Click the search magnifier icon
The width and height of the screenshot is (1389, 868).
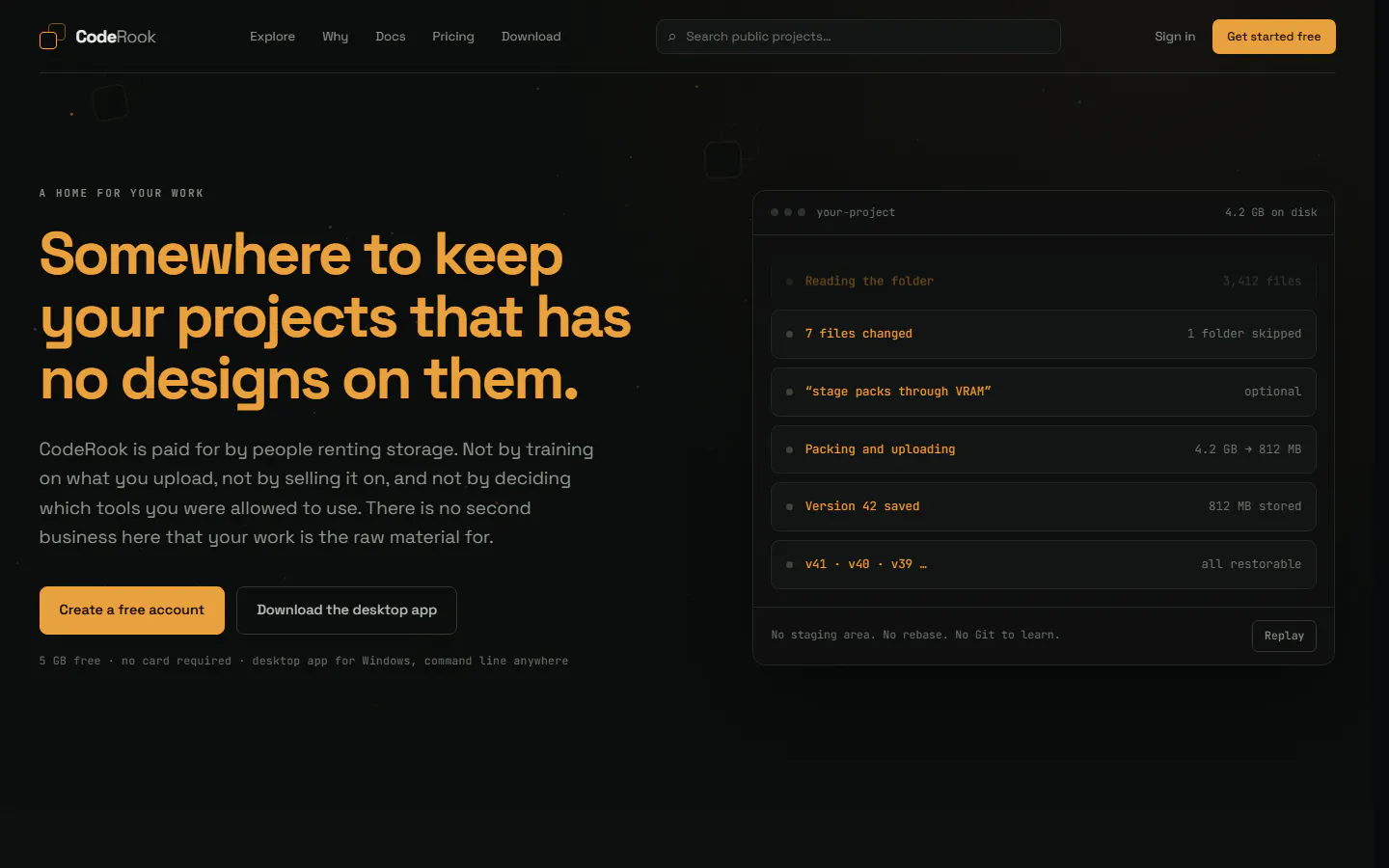(x=672, y=37)
